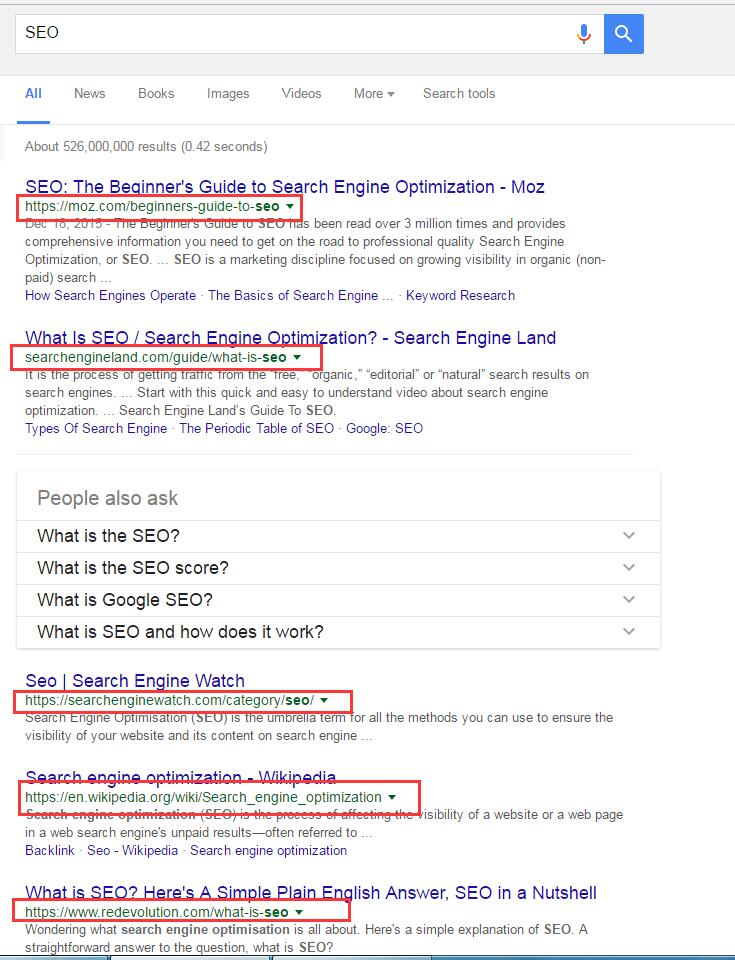Open the Search engine optimization sitelink under Wikipedia
Screen dimensions: 735x960
(268, 851)
